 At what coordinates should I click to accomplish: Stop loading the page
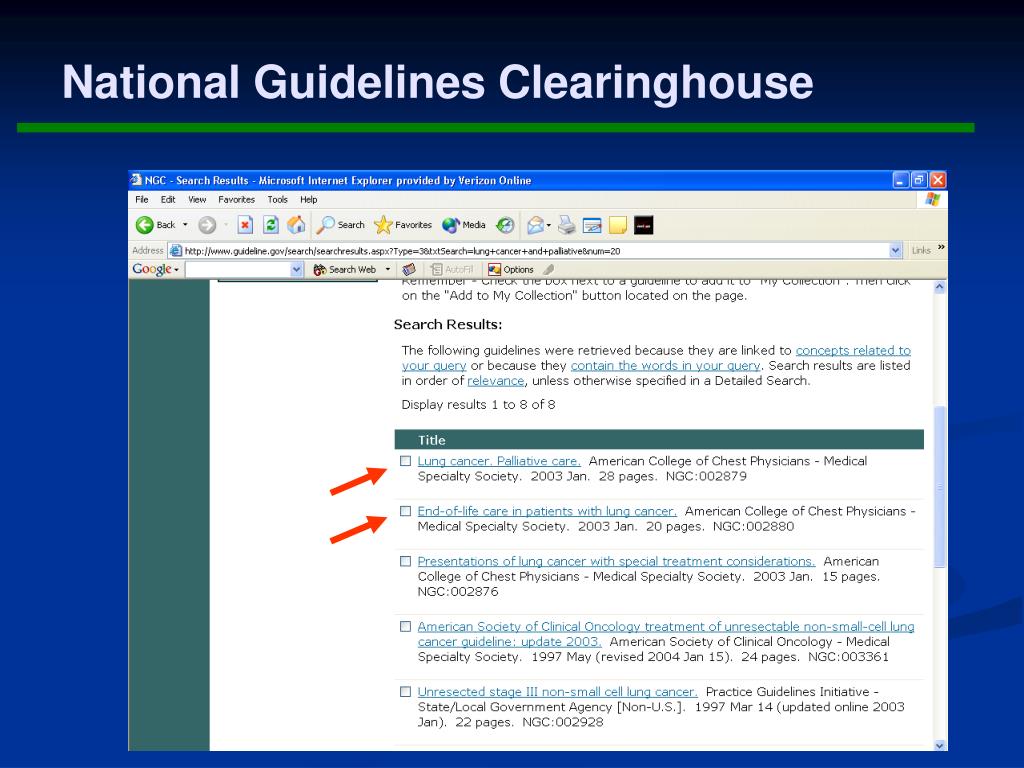click(245, 225)
